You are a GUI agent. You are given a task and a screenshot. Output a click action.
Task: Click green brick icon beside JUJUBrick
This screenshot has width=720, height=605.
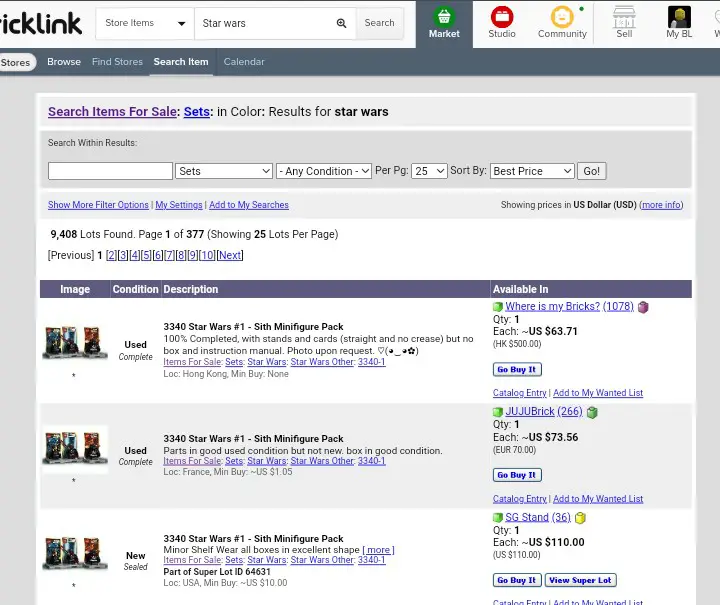(498, 412)
